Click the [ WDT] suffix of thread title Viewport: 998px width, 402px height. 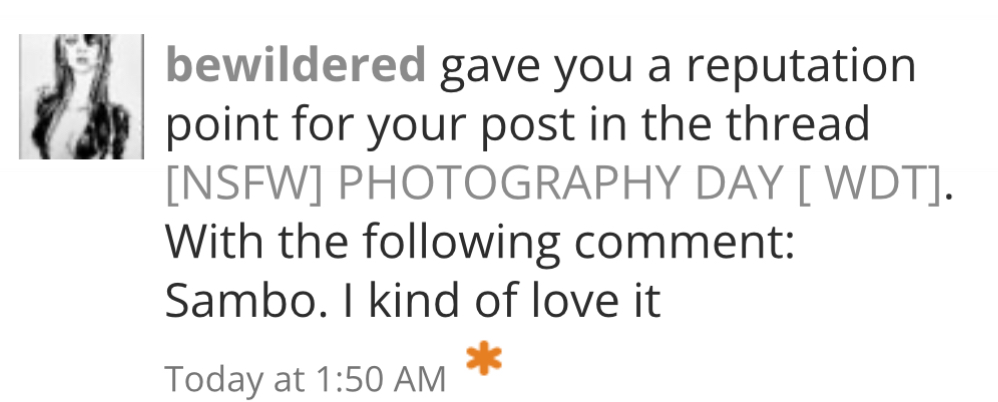point(863,183)
